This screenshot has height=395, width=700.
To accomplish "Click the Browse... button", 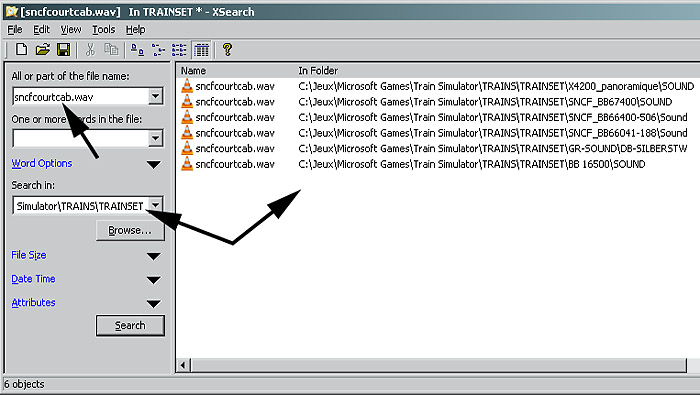I will tap(130, 230).
